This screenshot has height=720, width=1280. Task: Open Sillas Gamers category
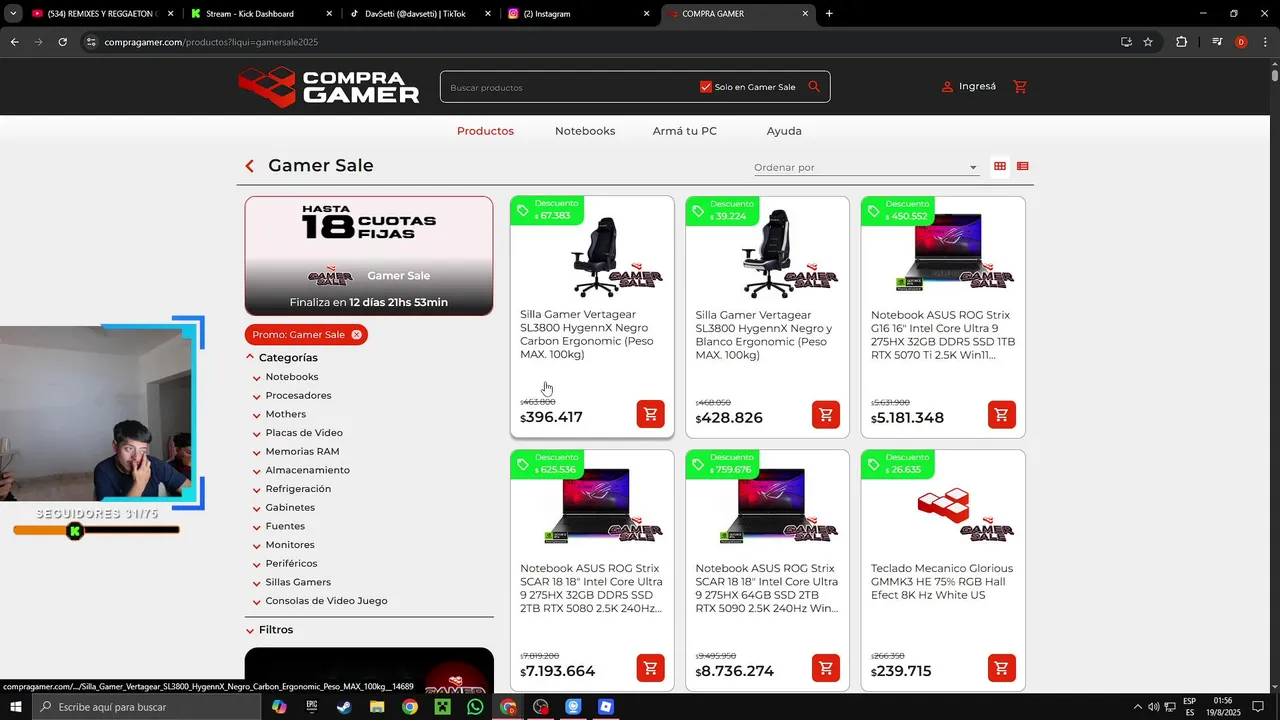[298, 582]
